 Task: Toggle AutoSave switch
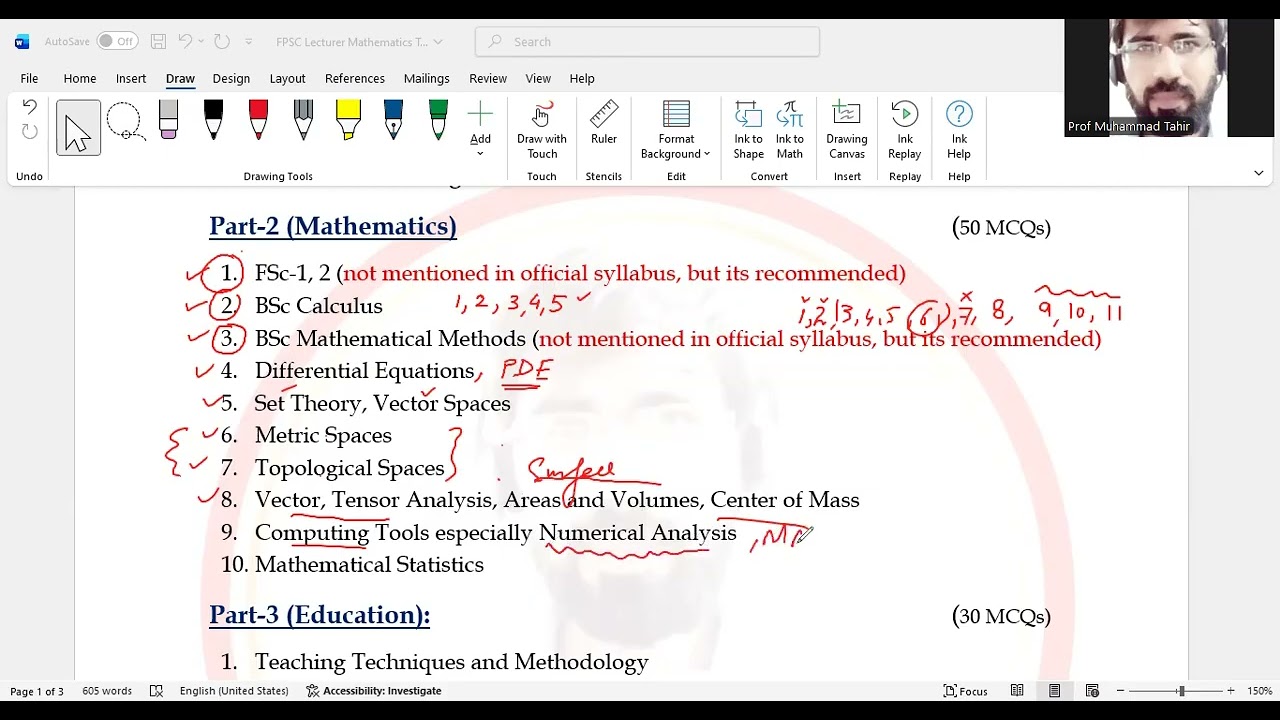[x=117, y=41]
